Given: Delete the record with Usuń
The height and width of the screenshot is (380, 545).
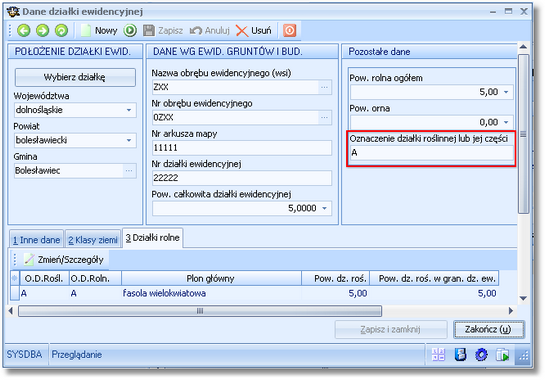Looking at the screenshot, I should pos(253,31).
